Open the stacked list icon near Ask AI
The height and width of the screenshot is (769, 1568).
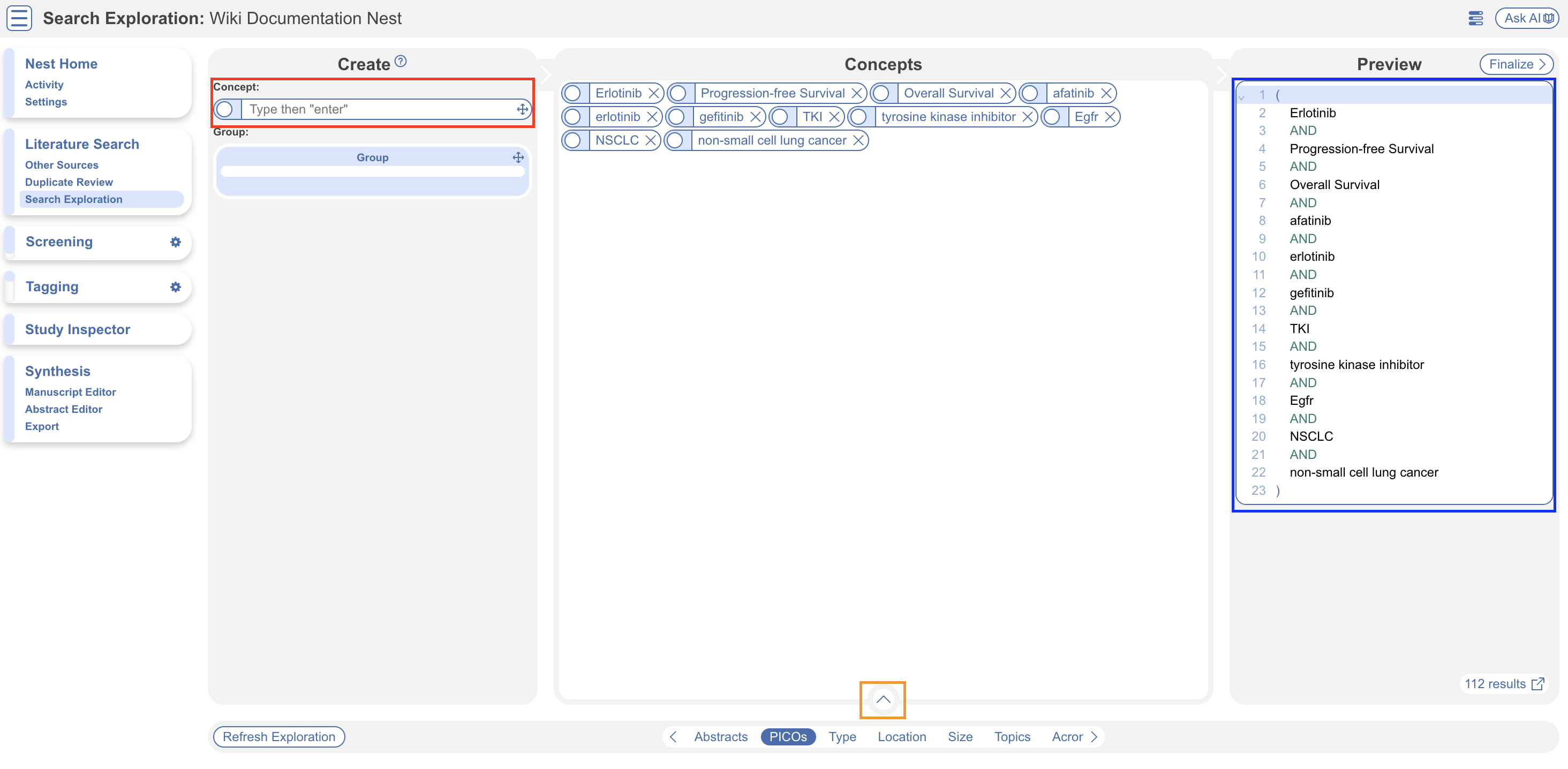(x=1475, y=18)
